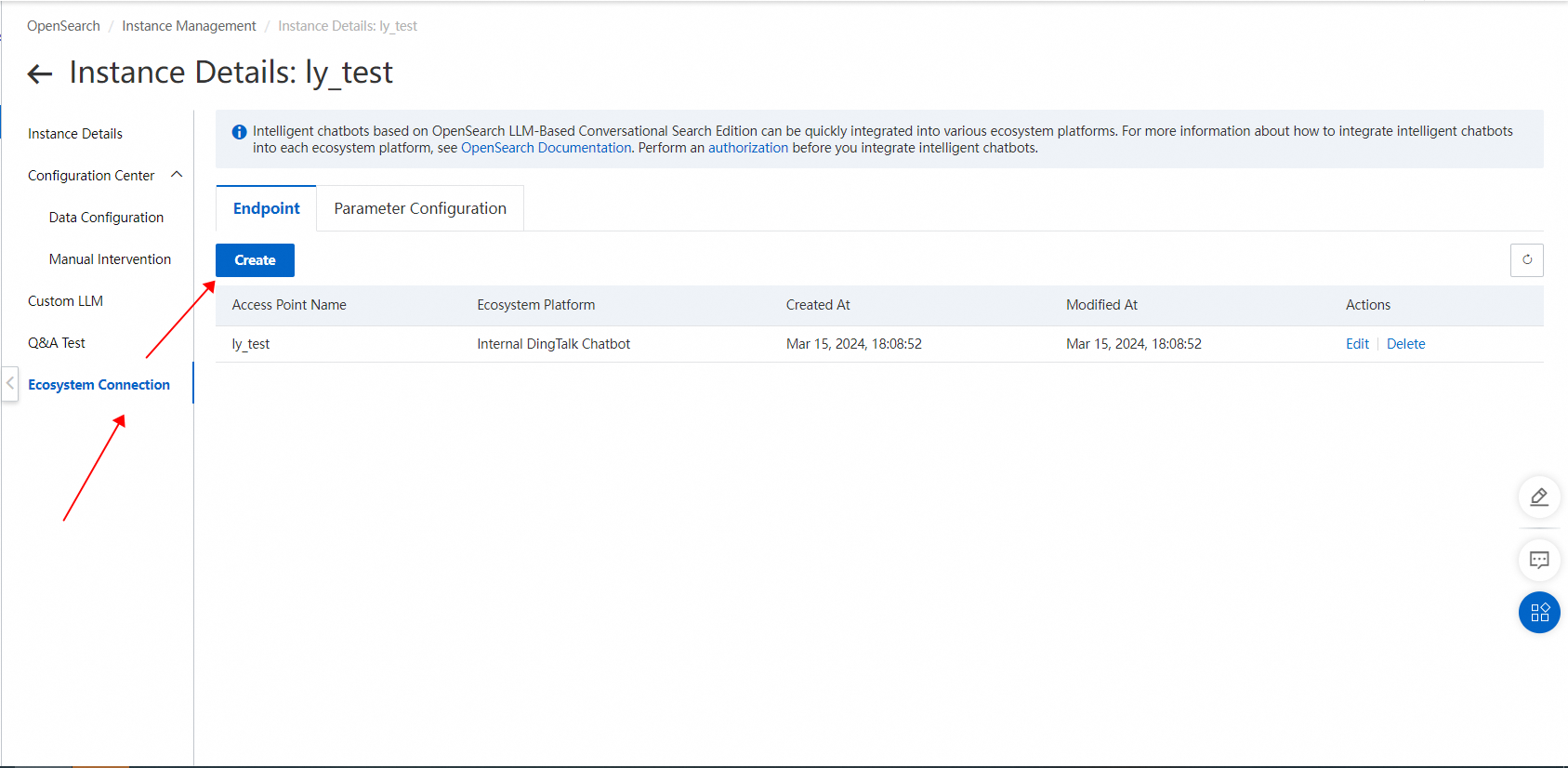Open Instance Details in the sidebar
Screen dimensions: 1568x768
pyautogui.click(x=75, y=134)
